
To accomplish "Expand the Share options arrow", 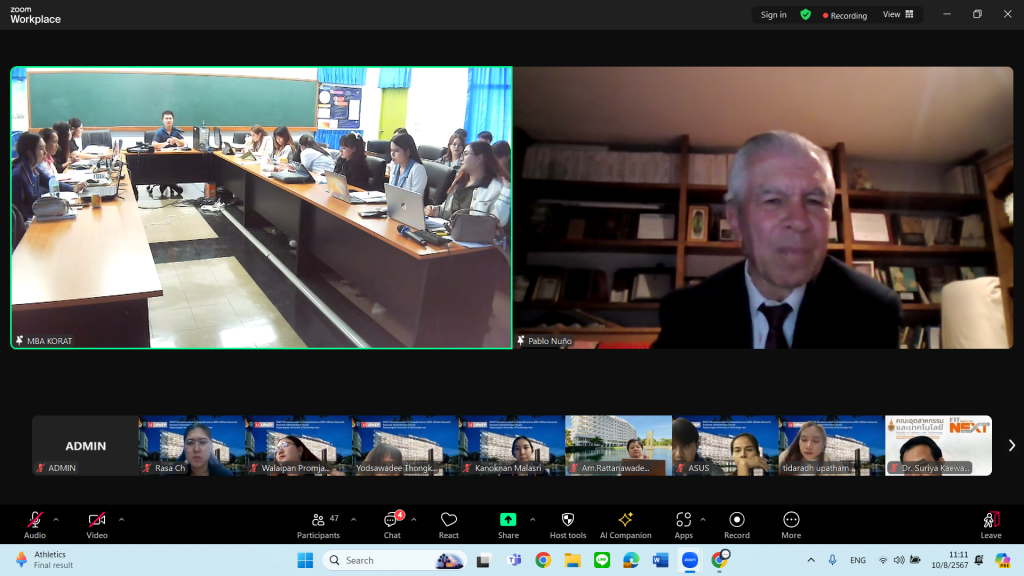I will click(532, 519).
